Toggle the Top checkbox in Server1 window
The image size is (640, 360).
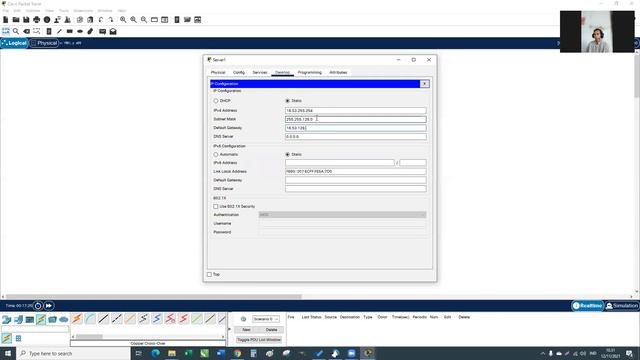(209, 275)
